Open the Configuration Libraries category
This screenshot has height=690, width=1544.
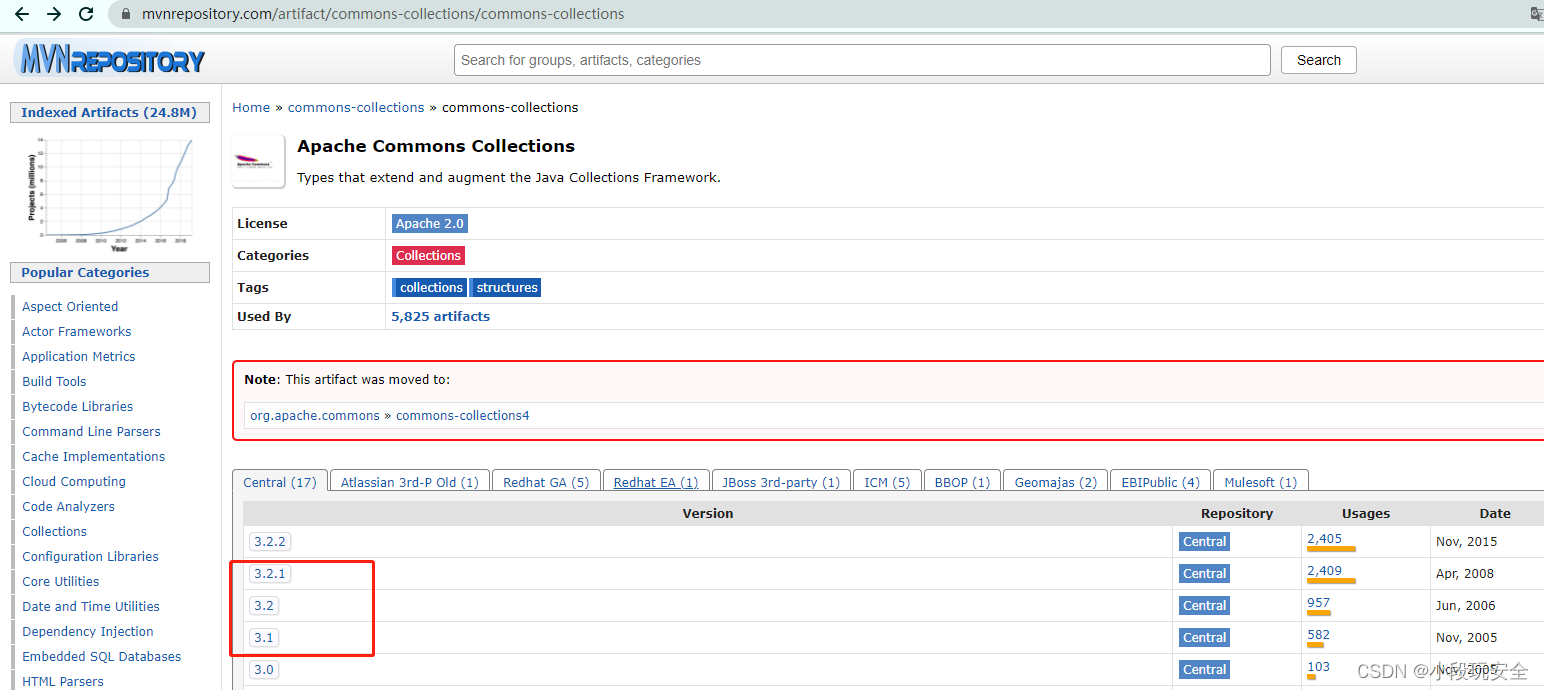(x=90, y=556)
